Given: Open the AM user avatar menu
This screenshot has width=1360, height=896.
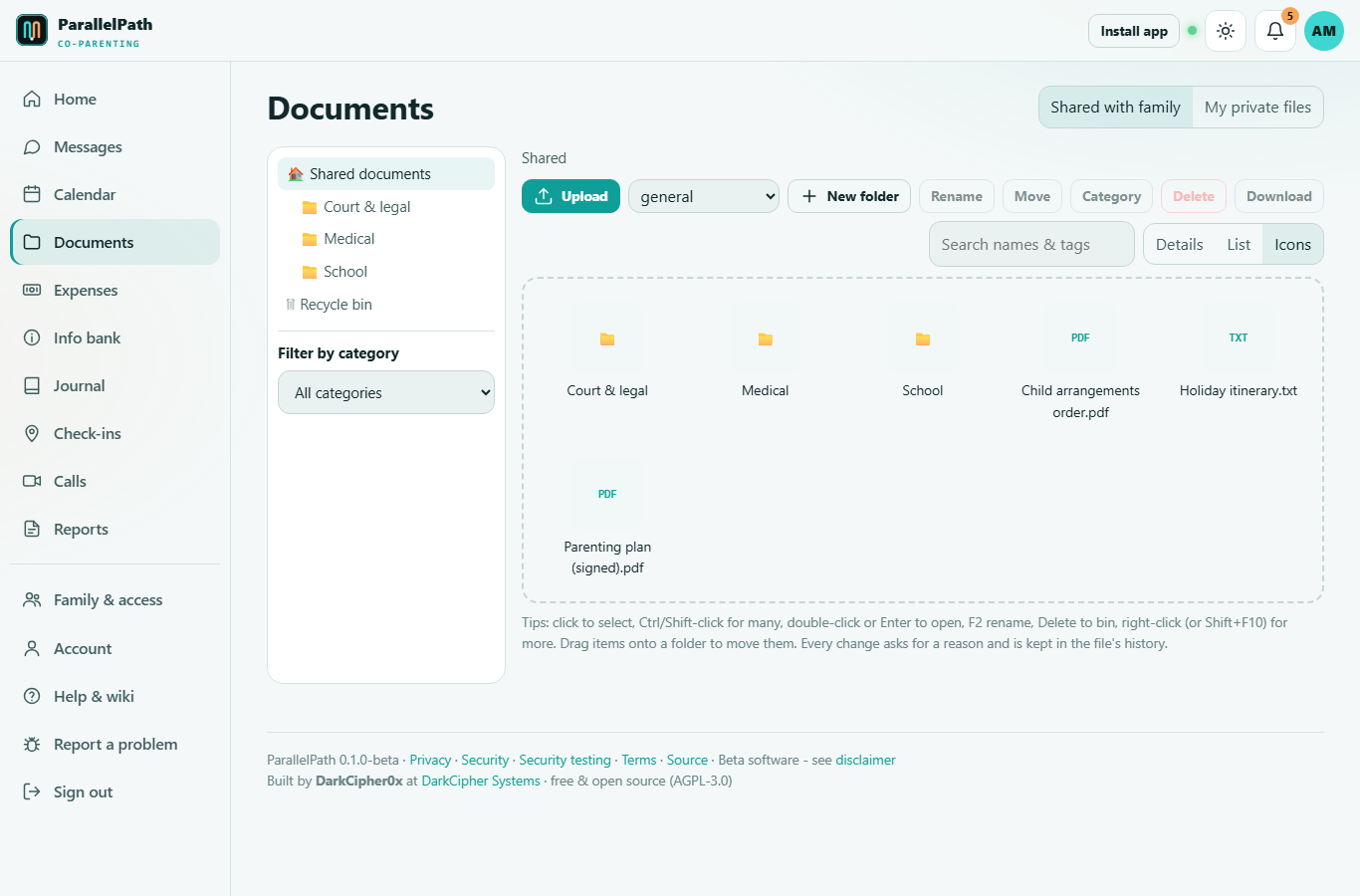Looking at the screenshot, I should point(1324,31).
